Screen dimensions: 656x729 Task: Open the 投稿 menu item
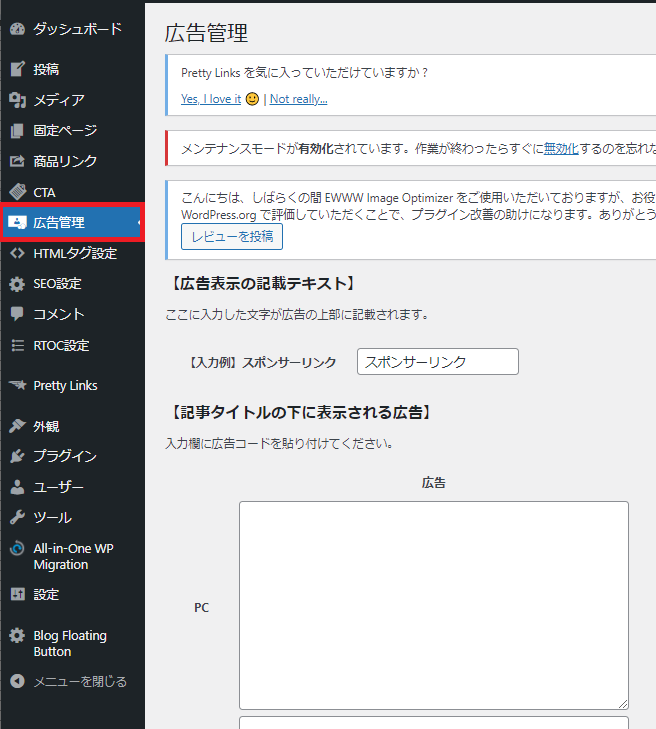(x=73, y=69)
